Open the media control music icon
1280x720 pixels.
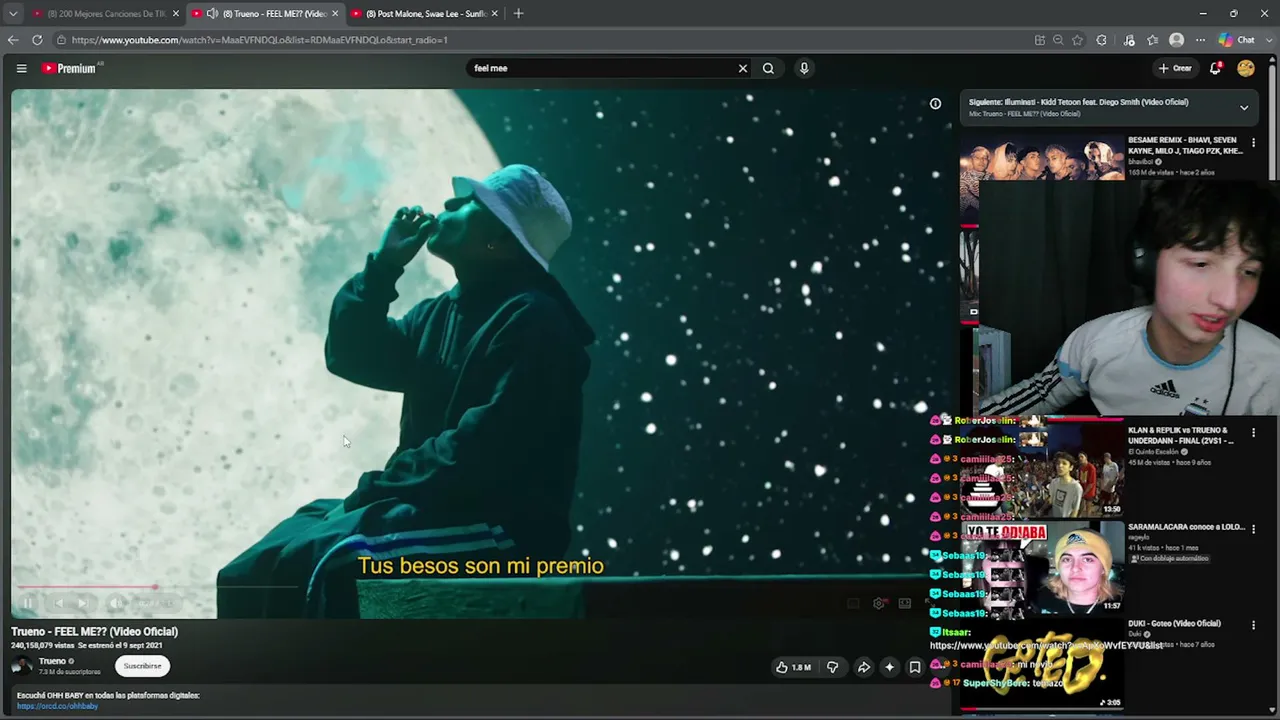[x=1129, y=40]
